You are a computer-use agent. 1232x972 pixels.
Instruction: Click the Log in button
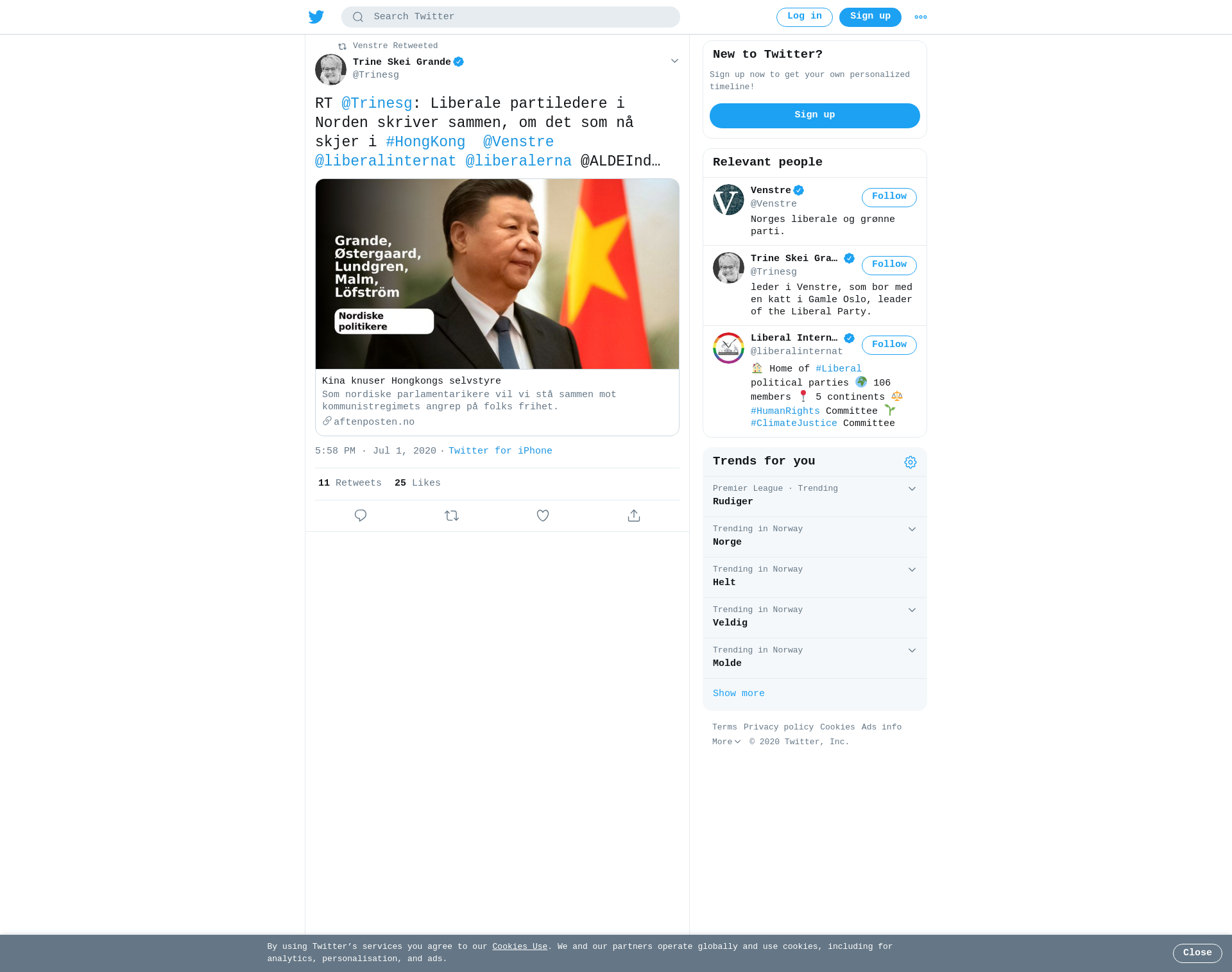click(x=805, y=17)
